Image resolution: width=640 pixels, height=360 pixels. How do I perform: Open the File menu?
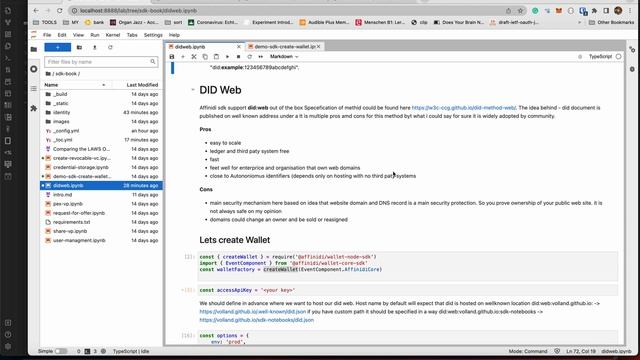coord(47,35)
